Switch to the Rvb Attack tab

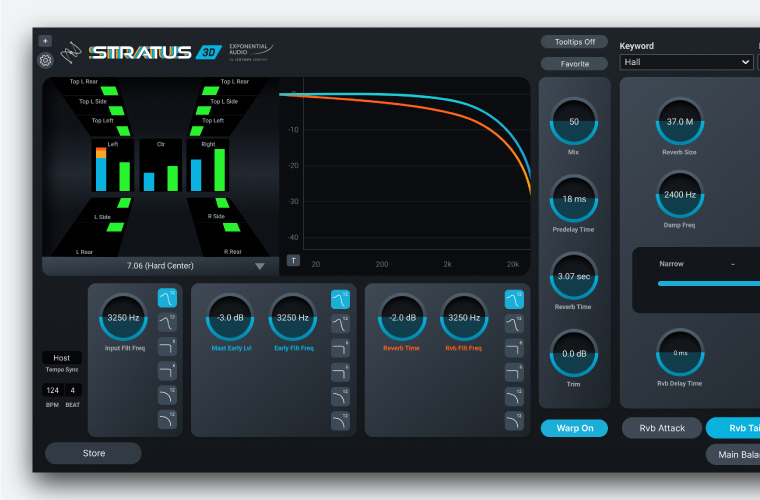tap(661, 428)
